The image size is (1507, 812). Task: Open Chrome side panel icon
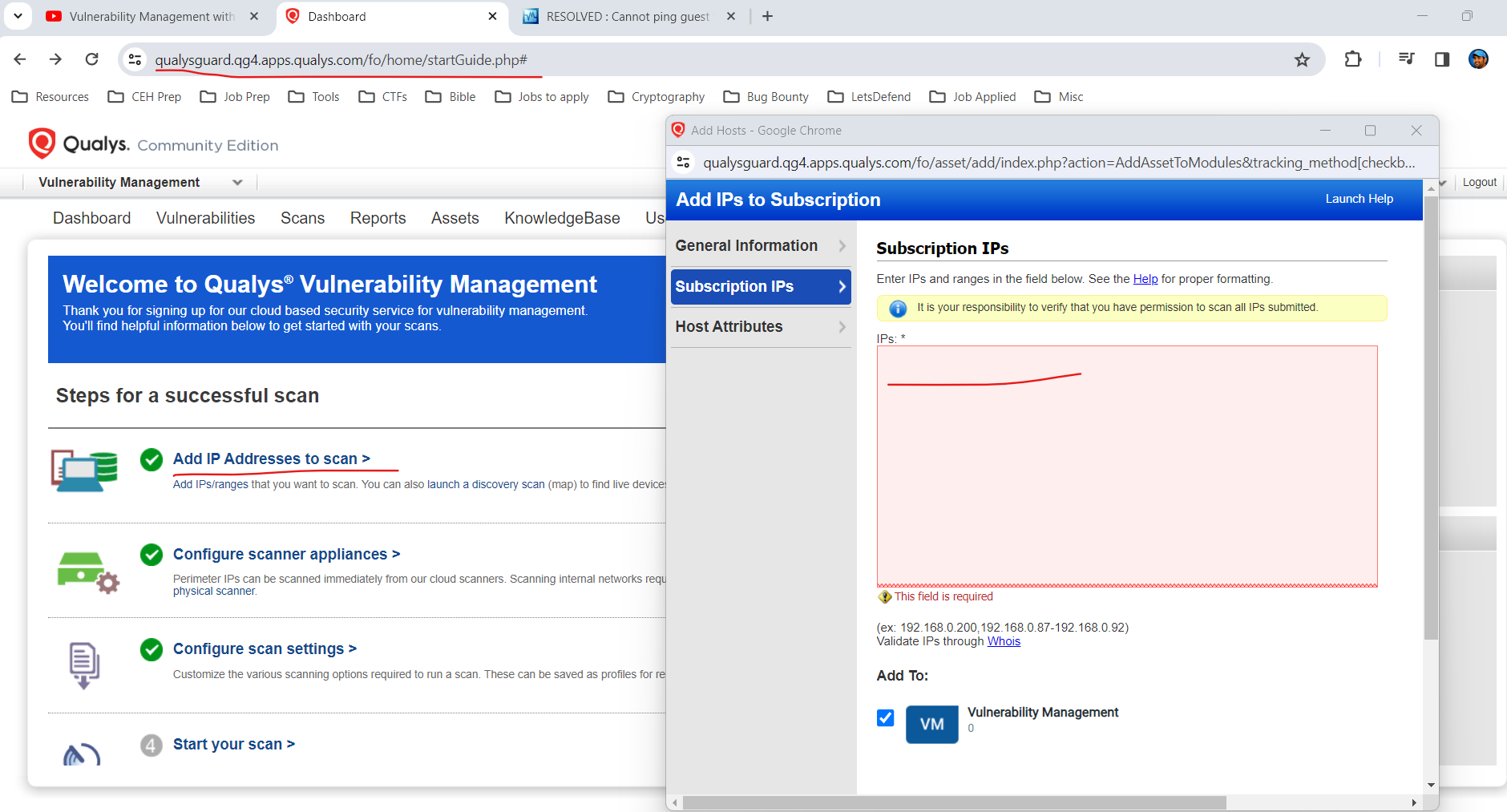(1442, 59)
